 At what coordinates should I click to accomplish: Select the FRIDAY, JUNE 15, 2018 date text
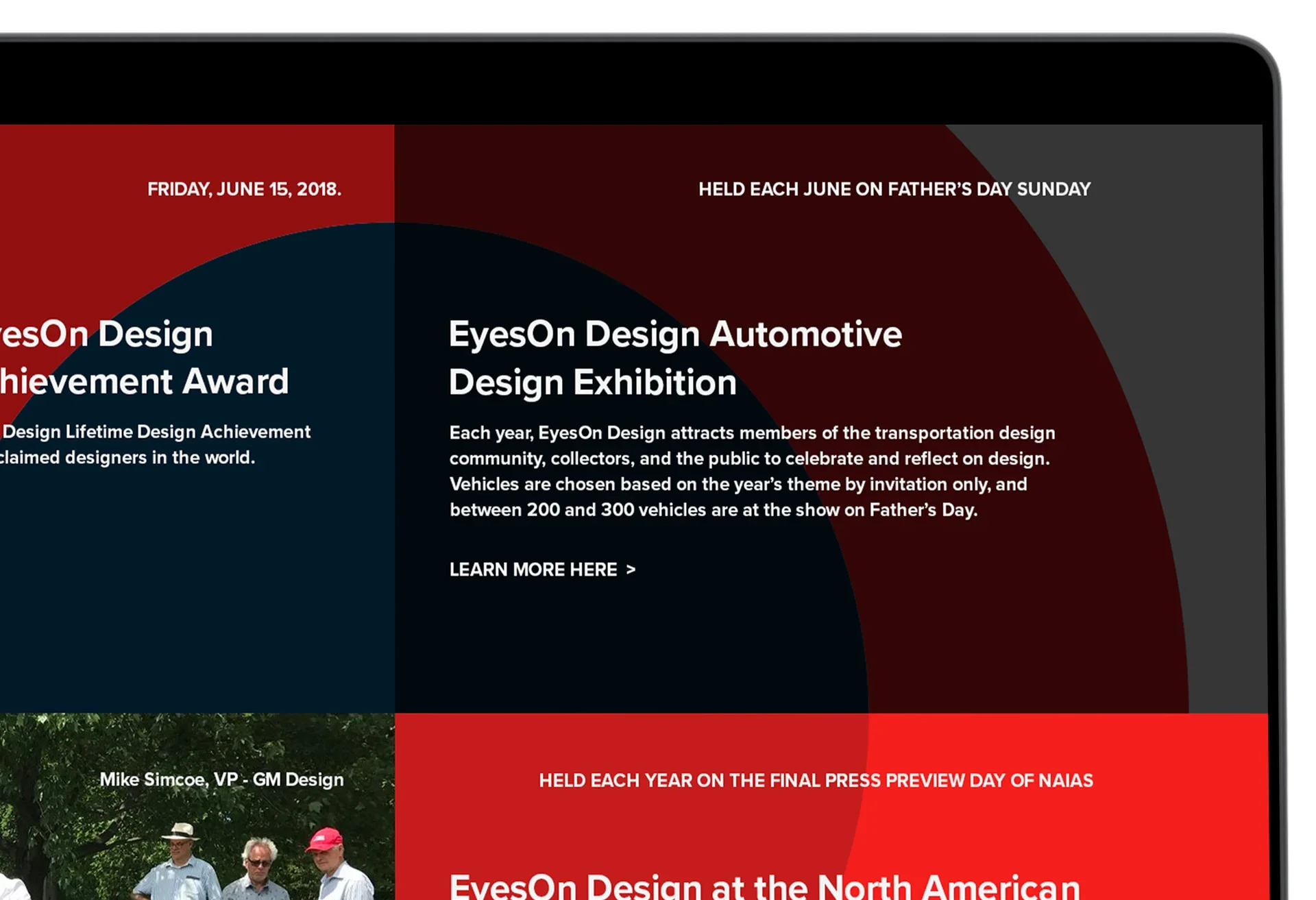(x=244, y=189)
